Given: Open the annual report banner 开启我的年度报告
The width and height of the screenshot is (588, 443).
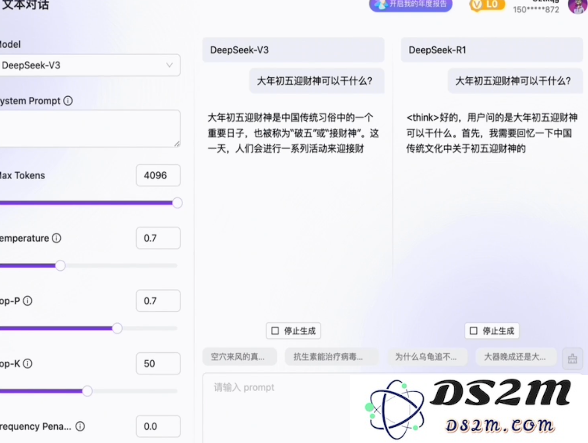Looking at the screenshot, I should (411, 5).
